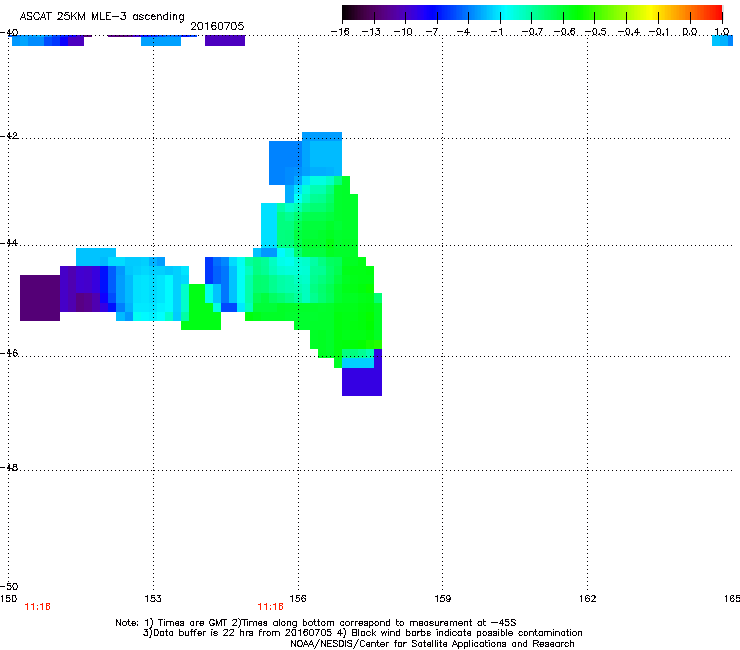Click the -46 latitude axis label
Viewport: 740px width, 650px height.
tap(9, 353)
